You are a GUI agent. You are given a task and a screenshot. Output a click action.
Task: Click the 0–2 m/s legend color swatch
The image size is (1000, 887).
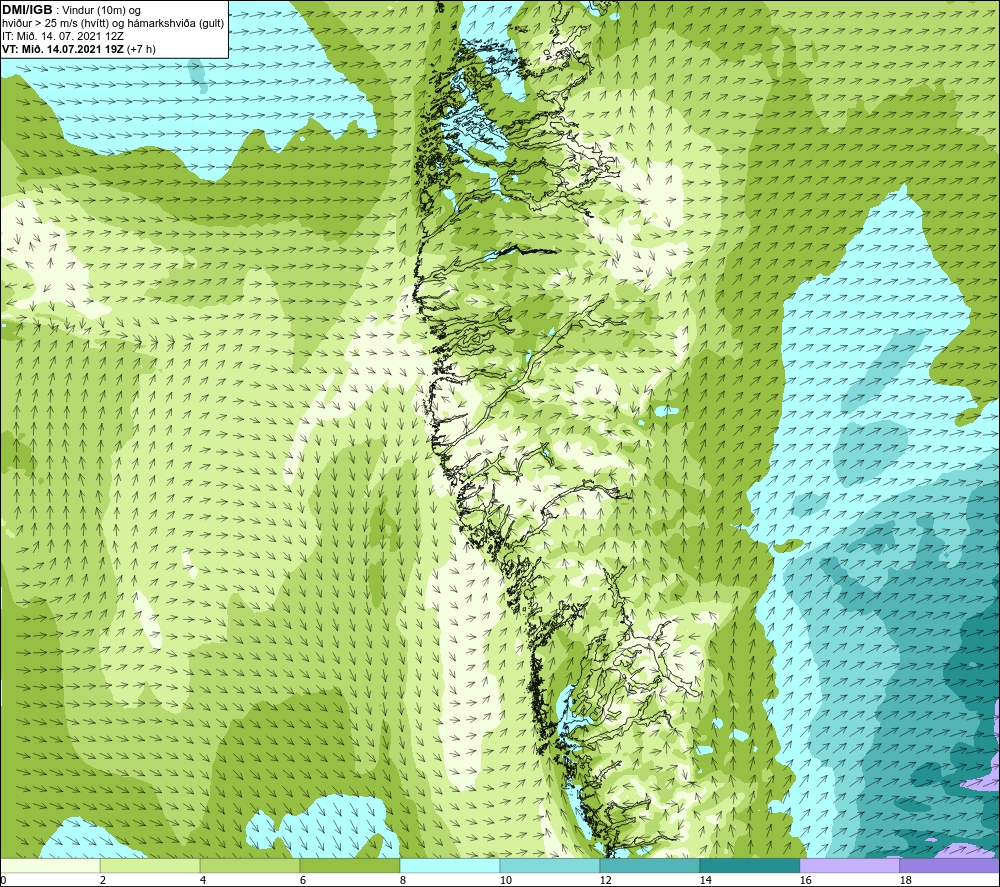tap(50, 865)
